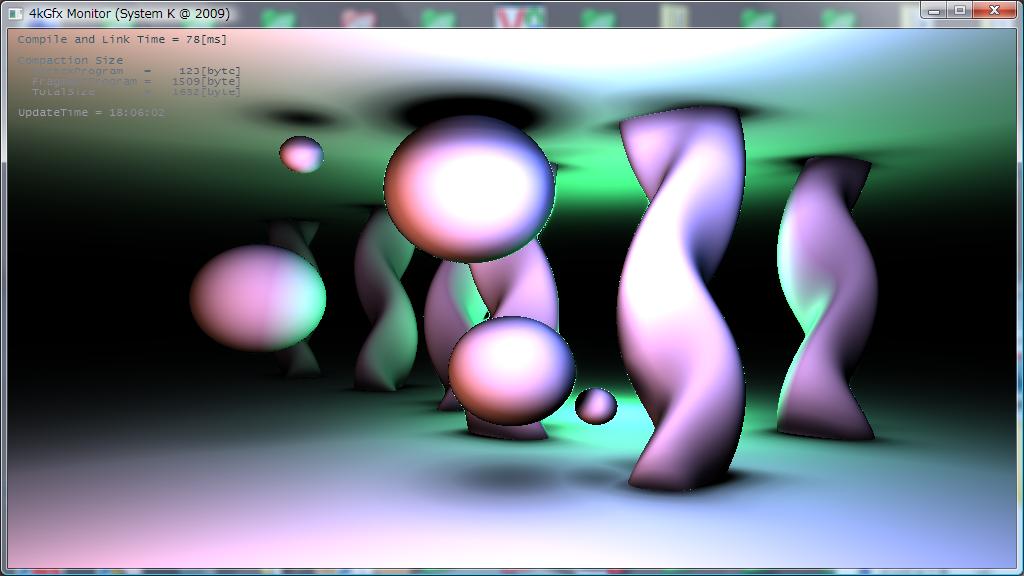Image resolution: width=1024 pixels, height=576 pixels.
Task: Close the 4kGfx Monitor window
Action: (995, 10)
